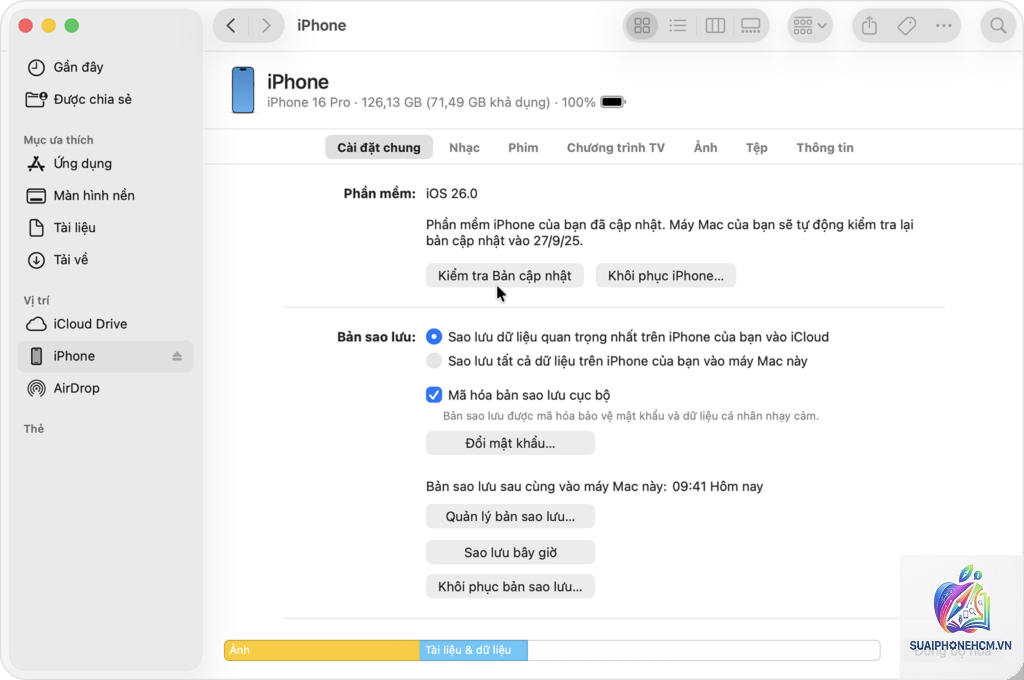1024x680 pixels.
Task: Switch to icon grid view
Action: coord(642,25)
